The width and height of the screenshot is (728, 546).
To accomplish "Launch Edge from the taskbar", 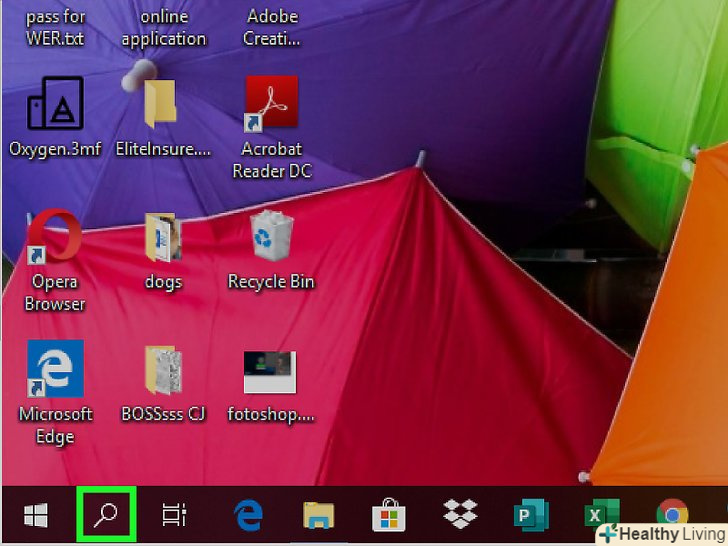I will [247, 515].
